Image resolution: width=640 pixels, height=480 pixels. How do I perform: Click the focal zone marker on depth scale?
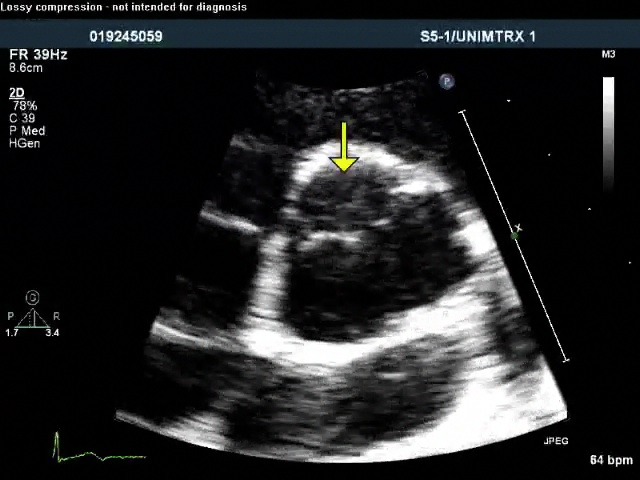pos(516,232)
